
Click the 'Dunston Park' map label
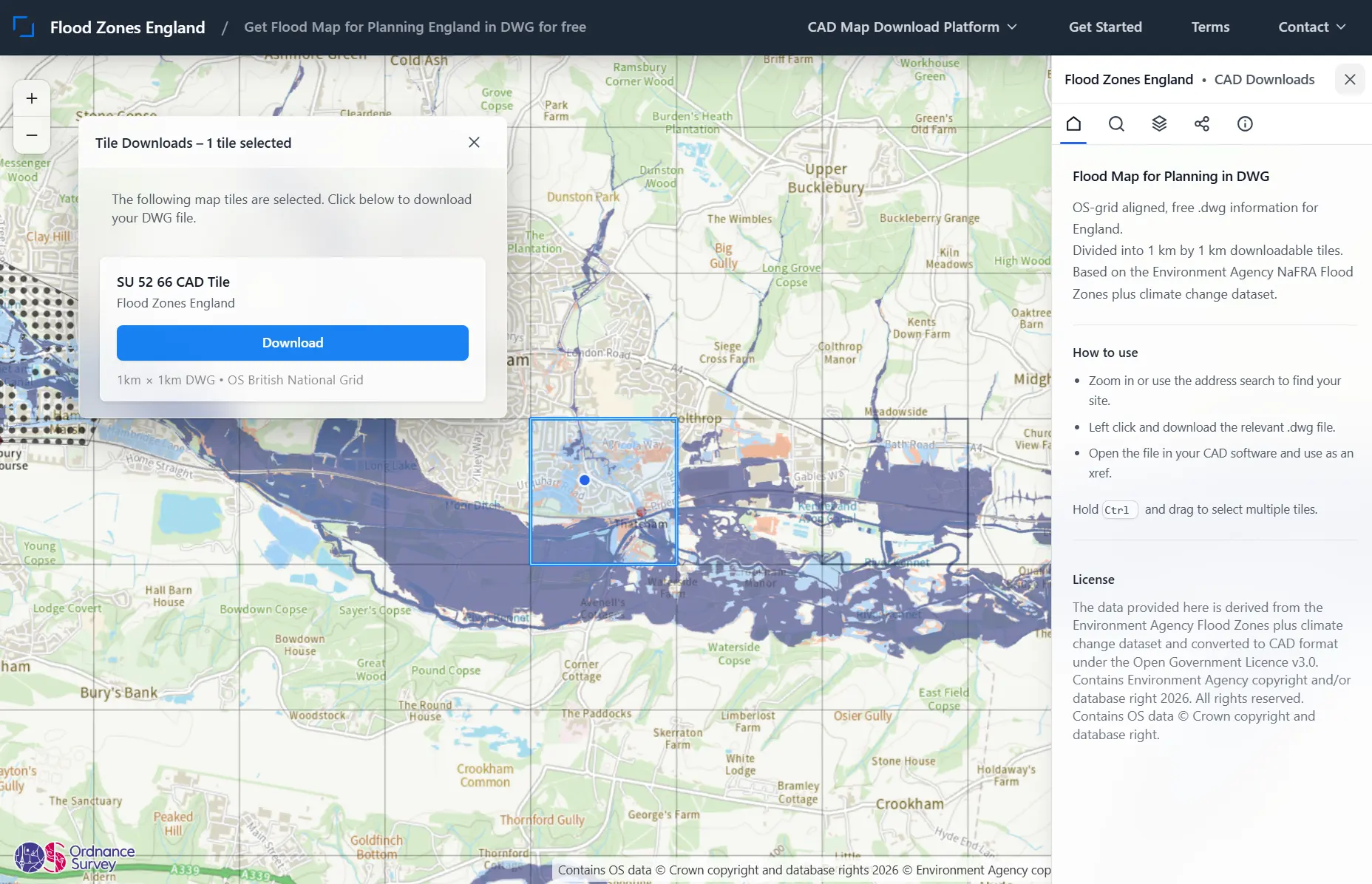[583, 197]
